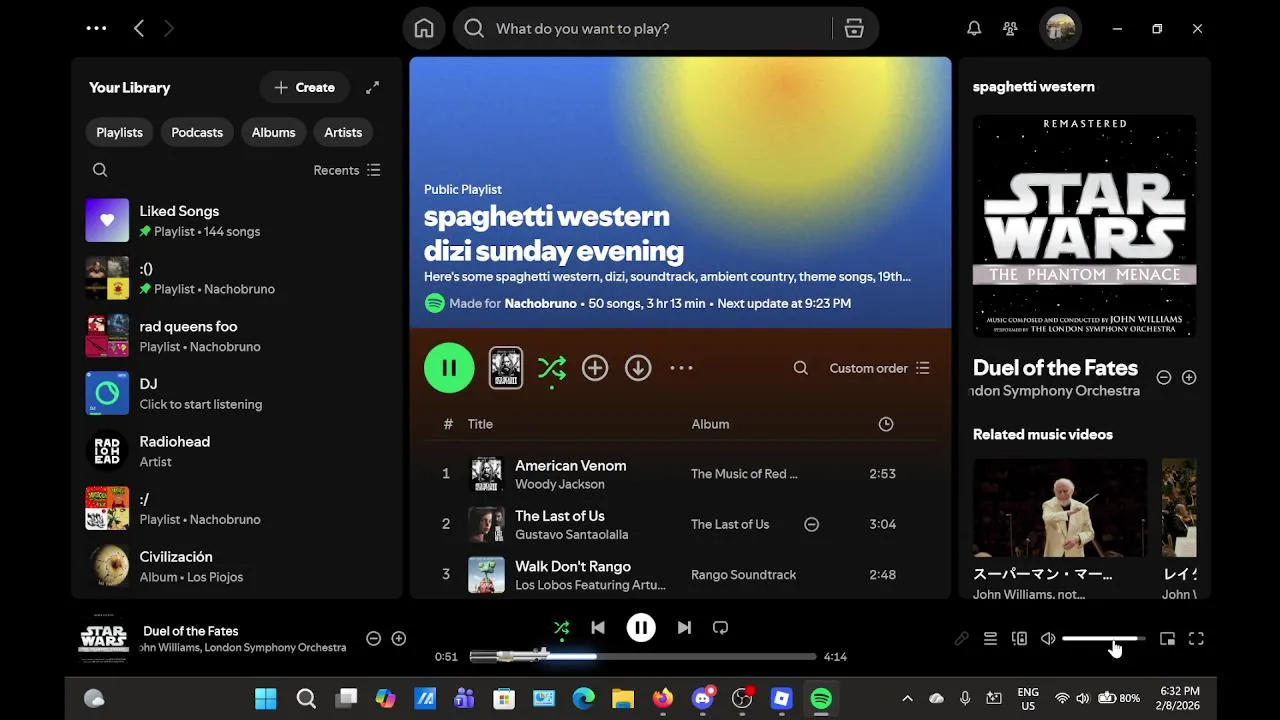Click now playing title Duel of the Fates

tap(190, 631)
